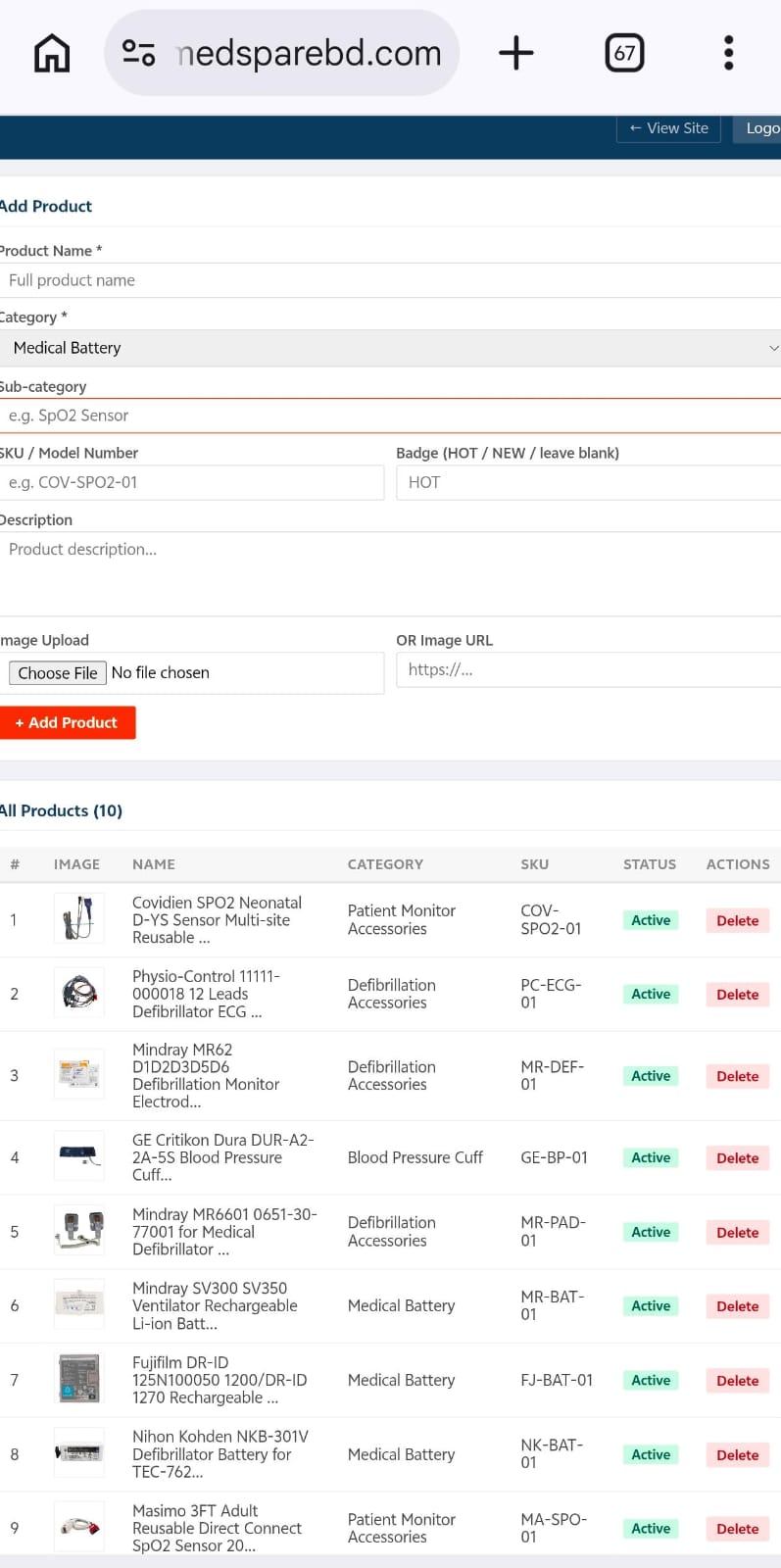Select 'Nihon Kohden NKB-301V Defibrillator Battery' name
The width and height of the screenshot is (781, 1568).
220,1454
